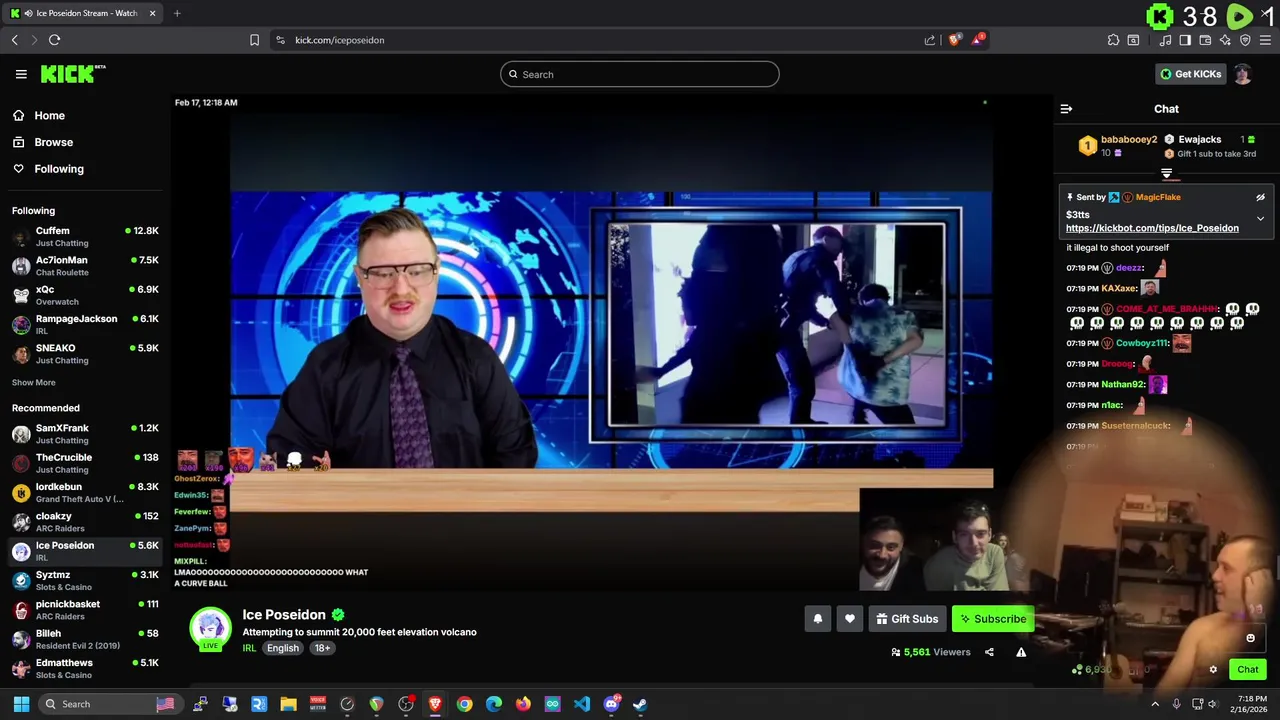Image resolution: width=1280 pixels, height=720 pixels.
Task: Report stream warning icon
Action: (1021, 652)
